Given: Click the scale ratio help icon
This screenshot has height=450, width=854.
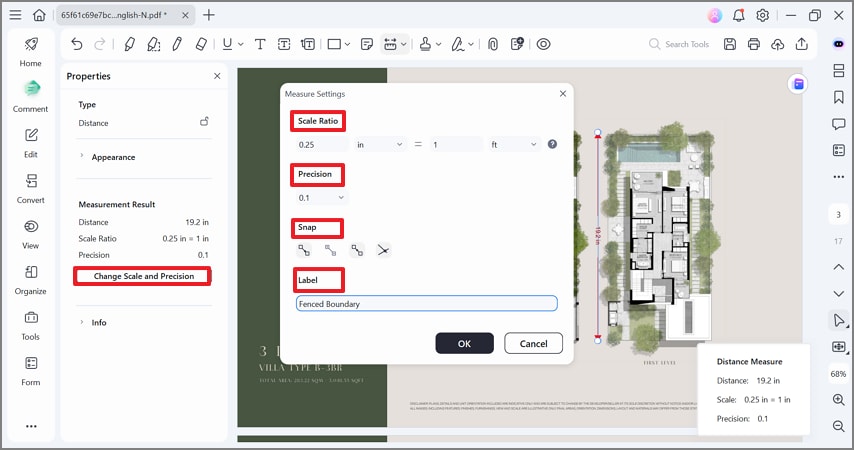Looking at the screenshot, I should click(552, 144).
